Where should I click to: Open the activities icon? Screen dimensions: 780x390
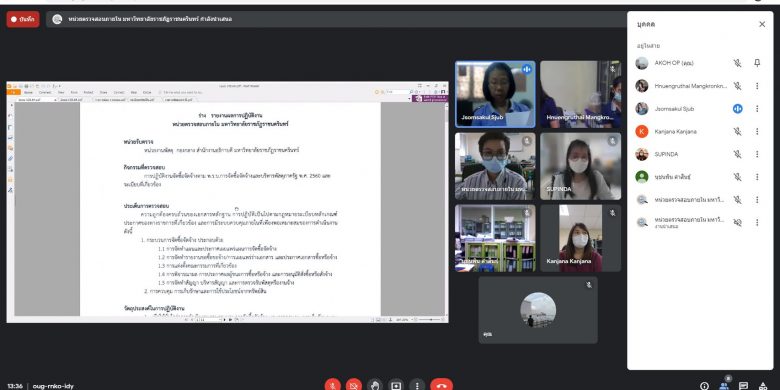[x=763, y=386]
